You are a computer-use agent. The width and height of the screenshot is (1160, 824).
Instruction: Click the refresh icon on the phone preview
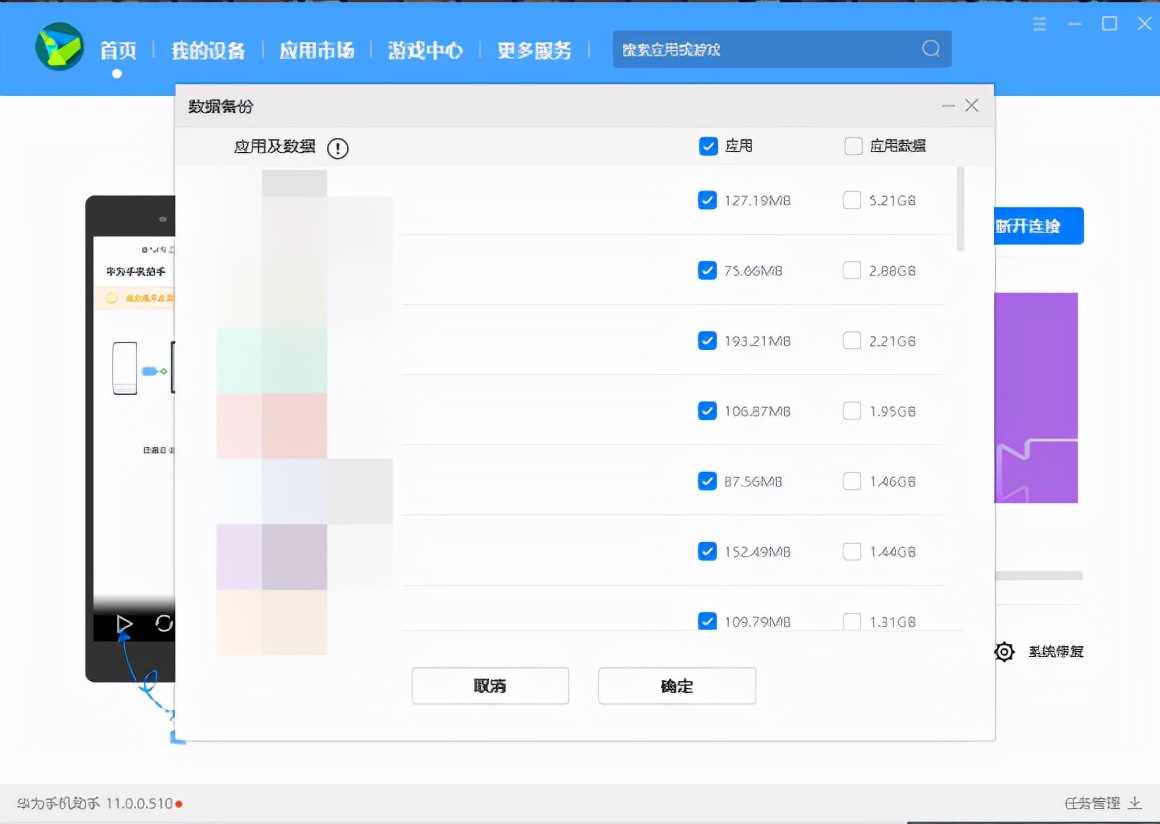[x=162, y=623]
